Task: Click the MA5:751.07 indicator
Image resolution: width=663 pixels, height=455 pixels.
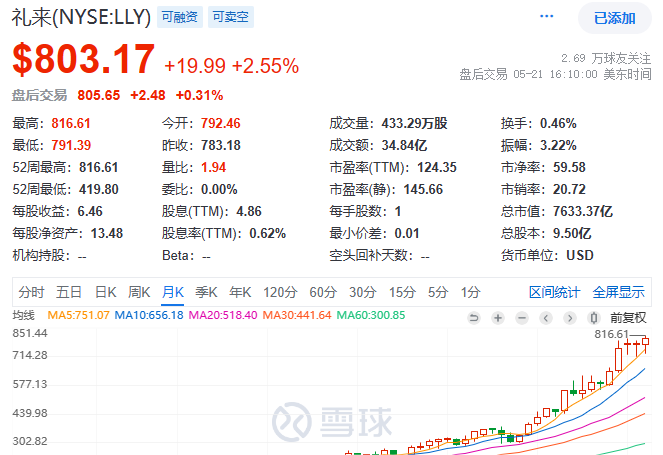Action: click(78, 315)
